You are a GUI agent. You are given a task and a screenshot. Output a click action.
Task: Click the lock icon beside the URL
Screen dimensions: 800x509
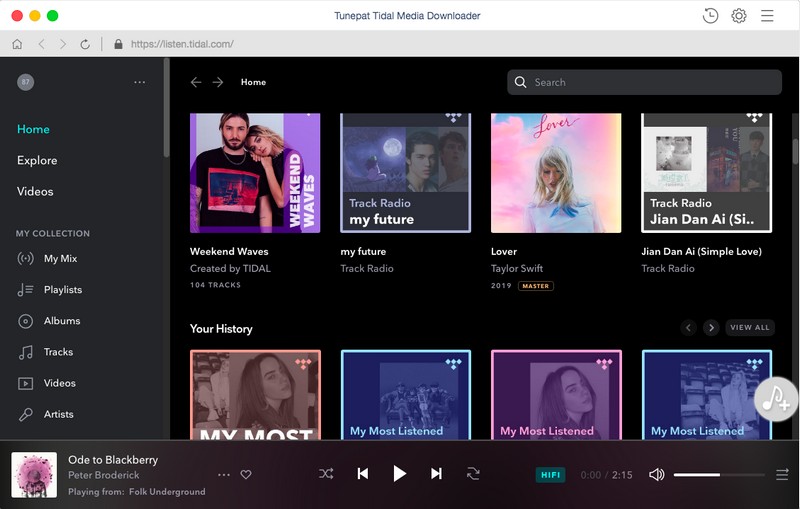[x=118, y=44]
